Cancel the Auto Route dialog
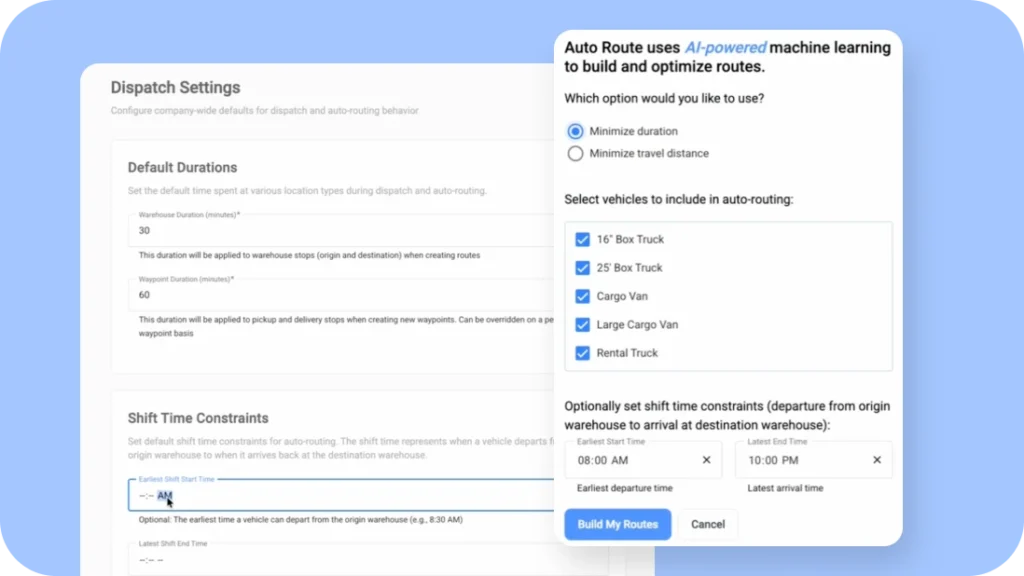Image resolution: width=1024 pixels, height=576 pixels. pos(708,524)
